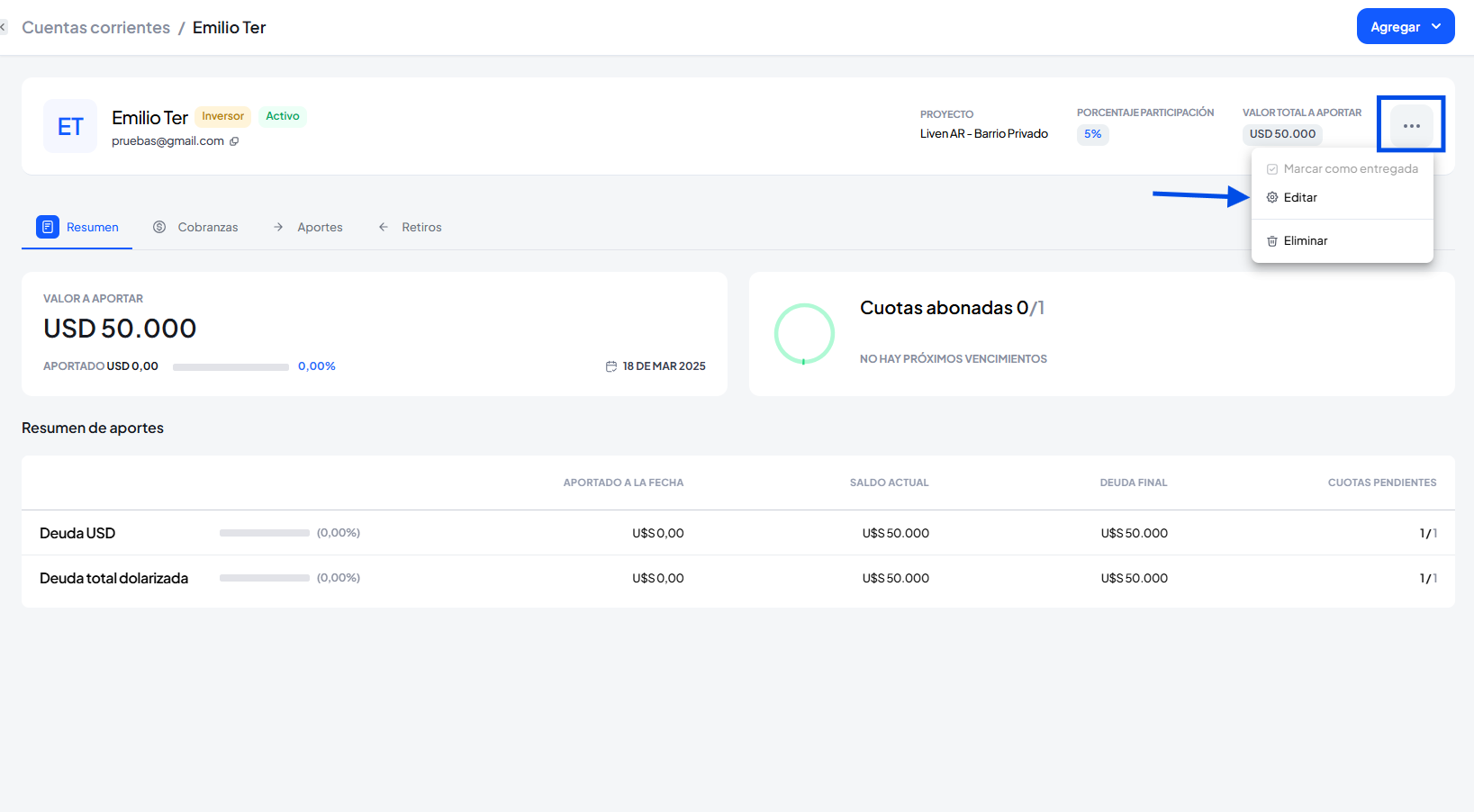Screen dimensions: 1474x812
Task: Click the aportado progress bar in Valor a aportar
Action: (231, 367)
